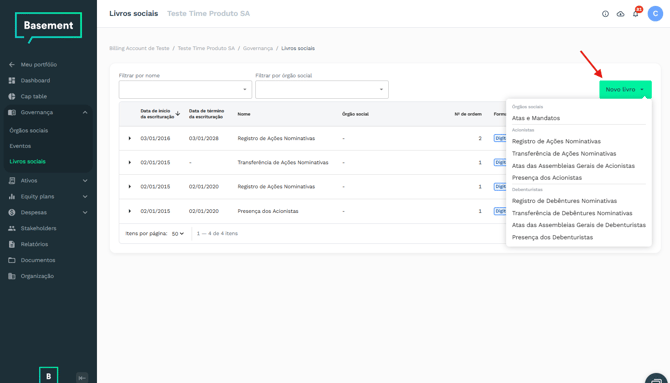Collapse the sidebar with the arrow icon
670x383 pixels.
click(82, 378)
